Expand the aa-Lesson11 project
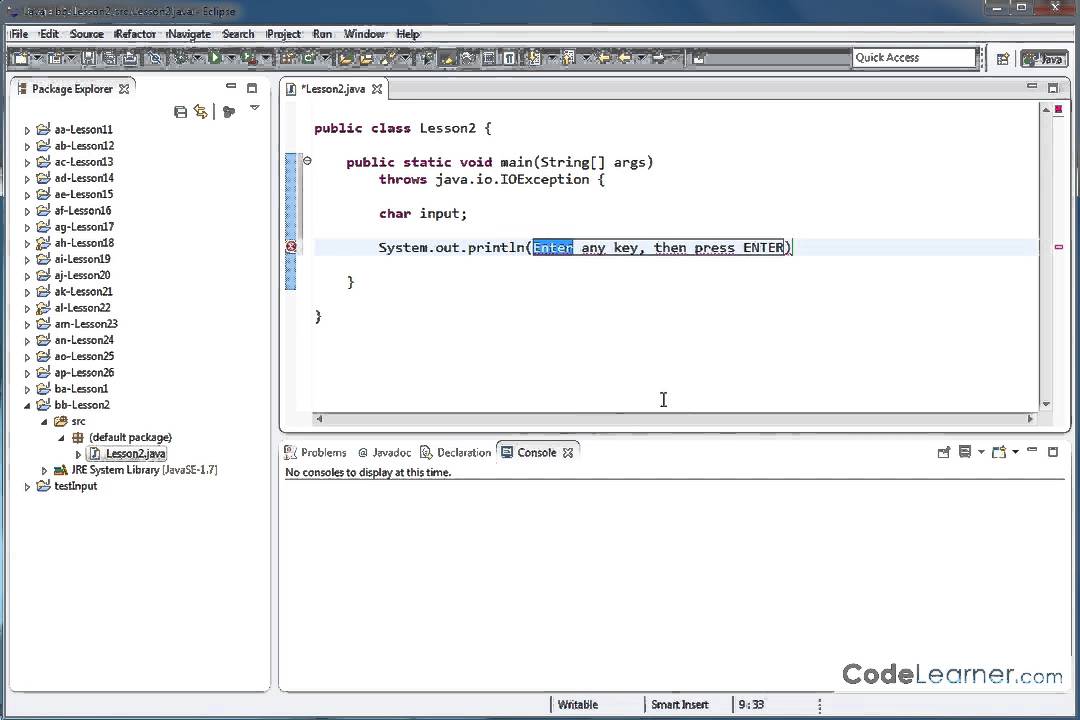This screenshot has width=1080, height=720. pos(27,130)
